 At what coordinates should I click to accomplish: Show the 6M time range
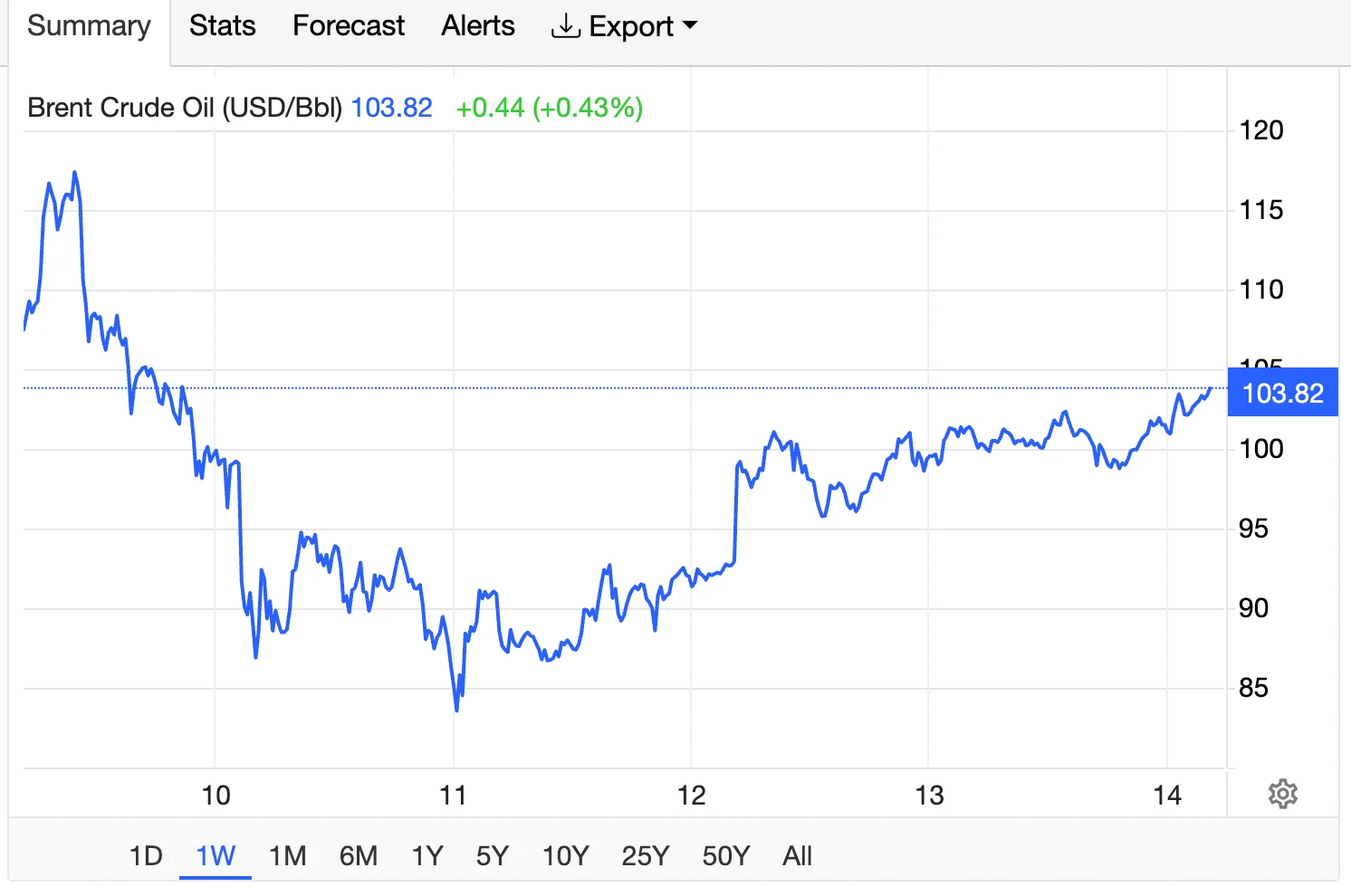click(x=358, y=856)
